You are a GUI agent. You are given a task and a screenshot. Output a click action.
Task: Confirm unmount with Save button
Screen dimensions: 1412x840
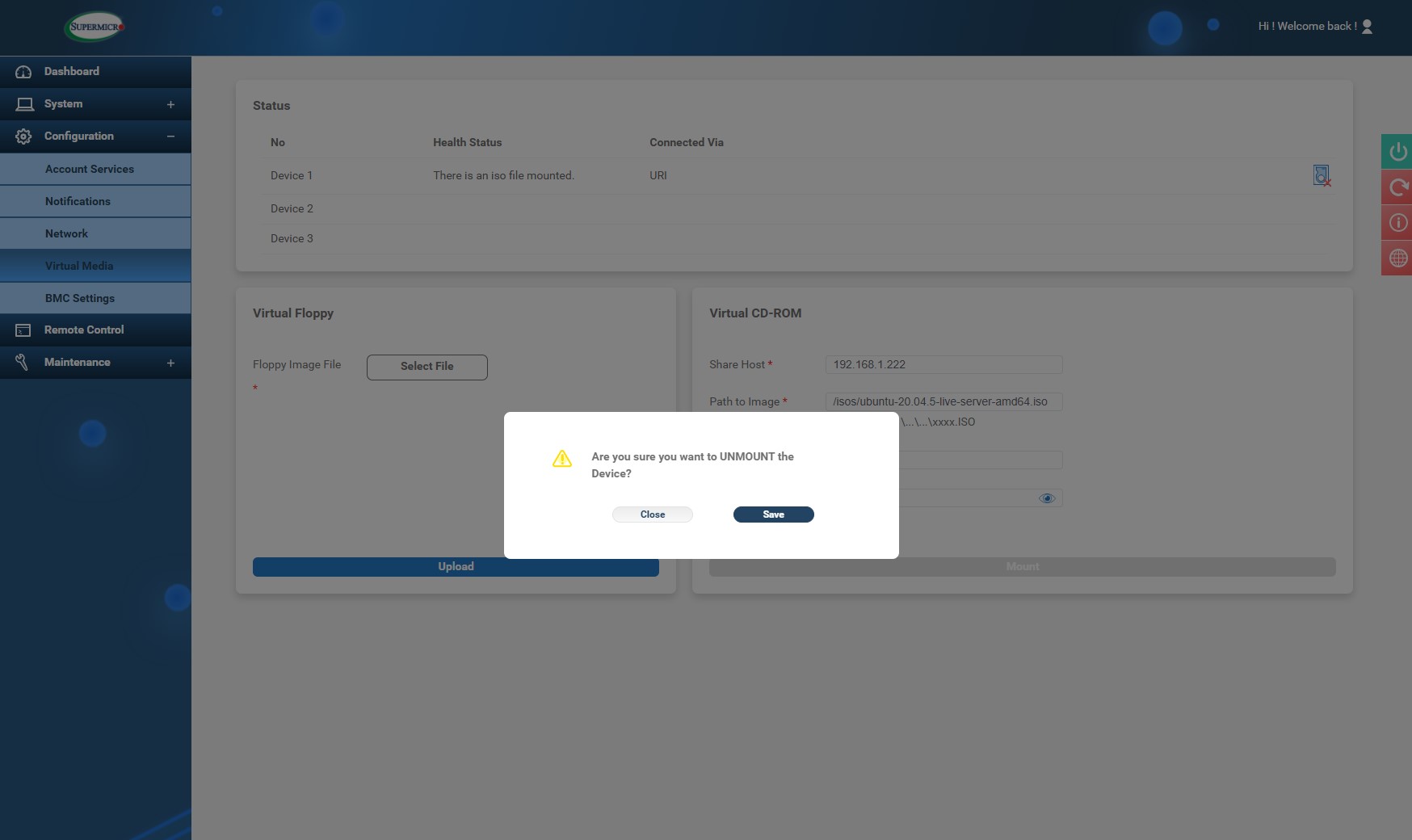point(773,514)
